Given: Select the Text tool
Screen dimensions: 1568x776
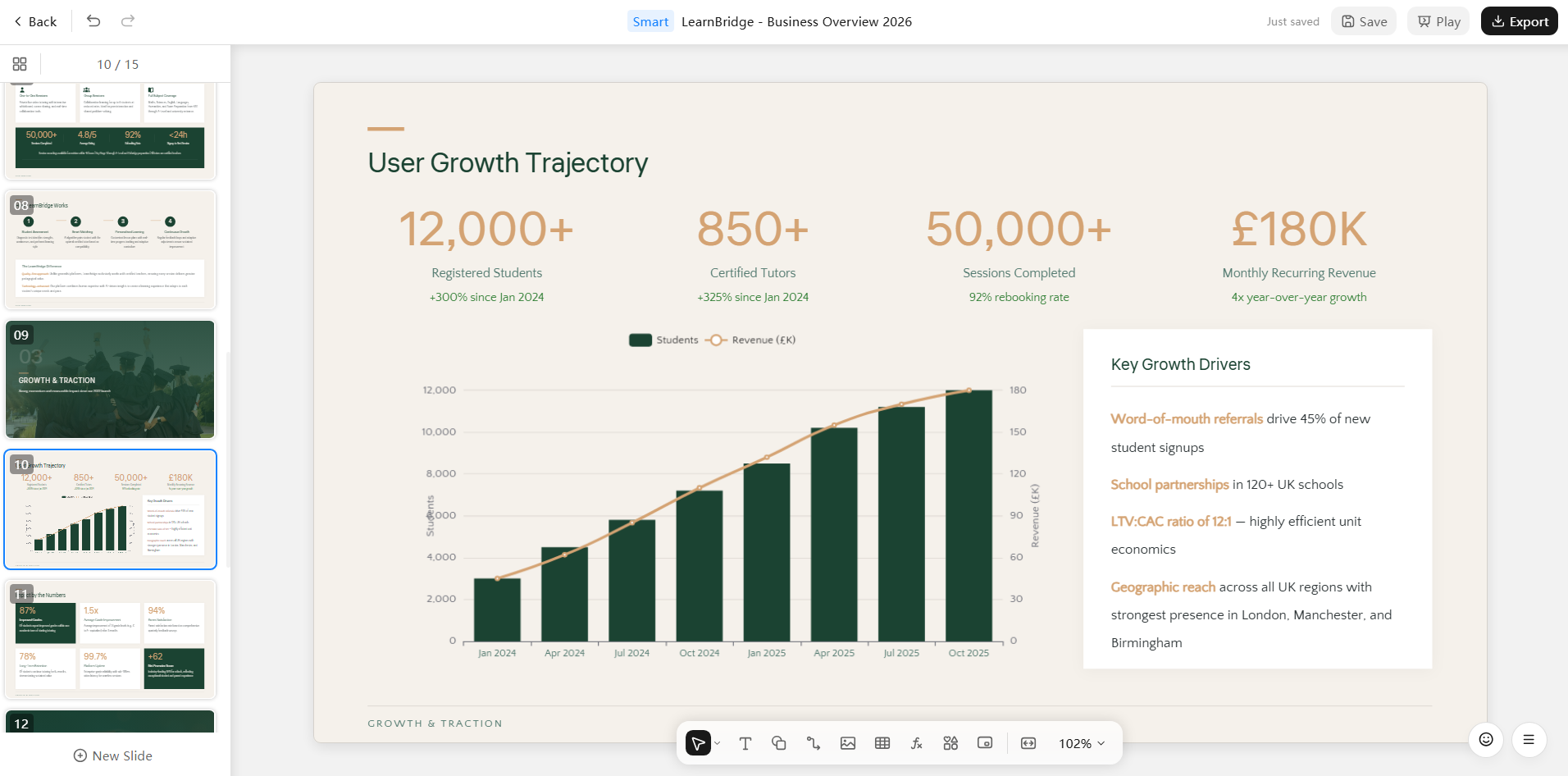Looking at the screenshot, I should 745,743.
